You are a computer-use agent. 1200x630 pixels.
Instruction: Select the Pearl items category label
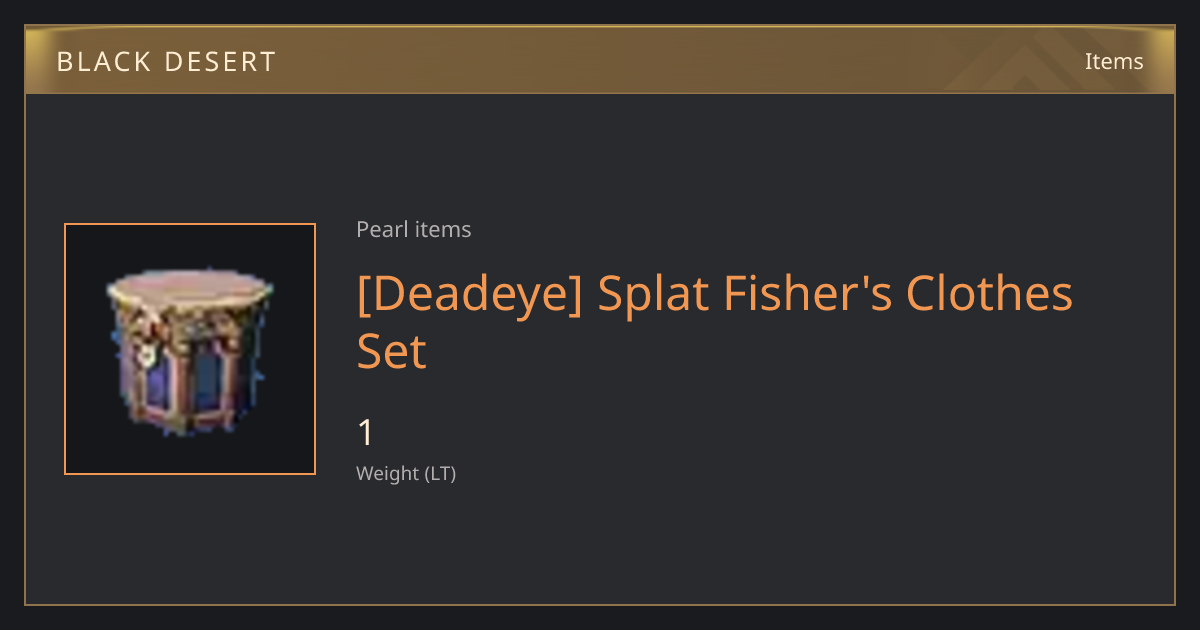pyautogui.click(x=413, y=229)
